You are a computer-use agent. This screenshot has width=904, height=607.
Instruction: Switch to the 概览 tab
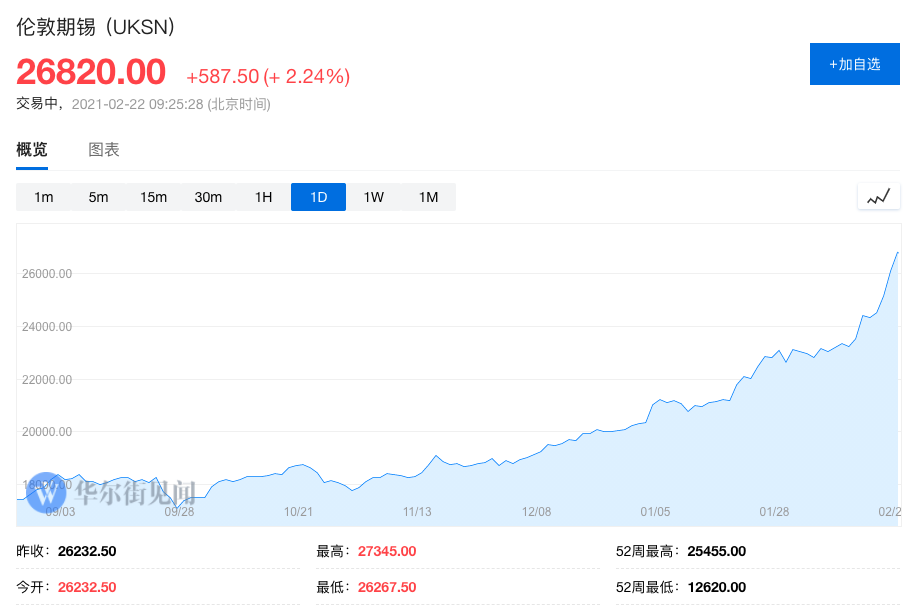click(32, 150)
